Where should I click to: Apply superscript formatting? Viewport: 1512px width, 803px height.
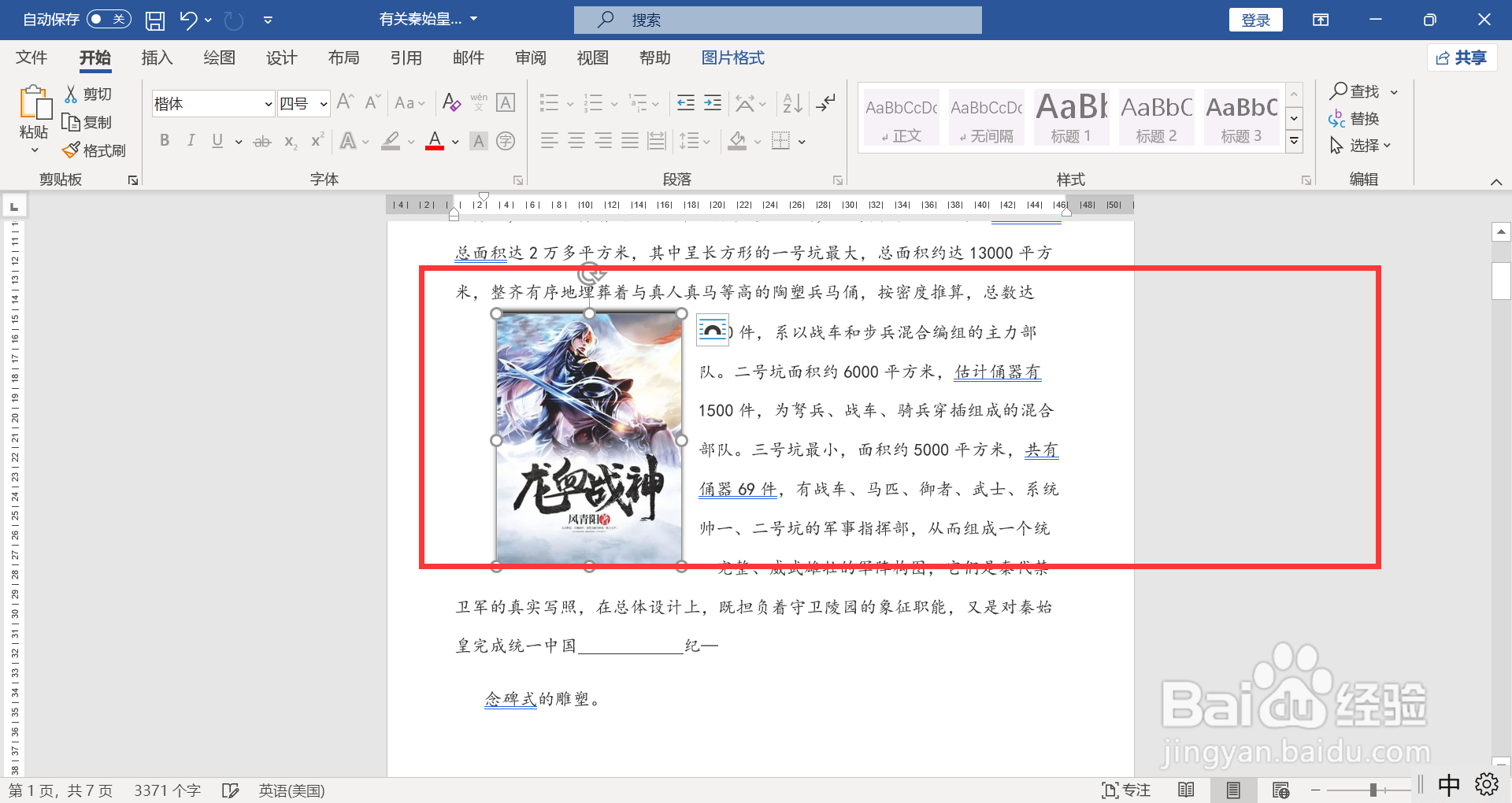click(317, 141)
